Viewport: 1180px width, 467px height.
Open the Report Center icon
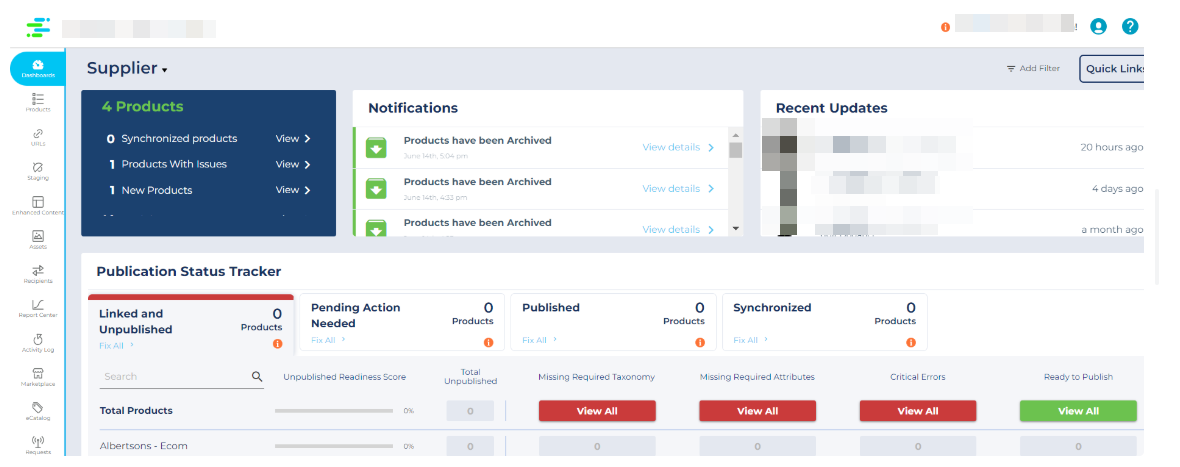coord(38,307)
